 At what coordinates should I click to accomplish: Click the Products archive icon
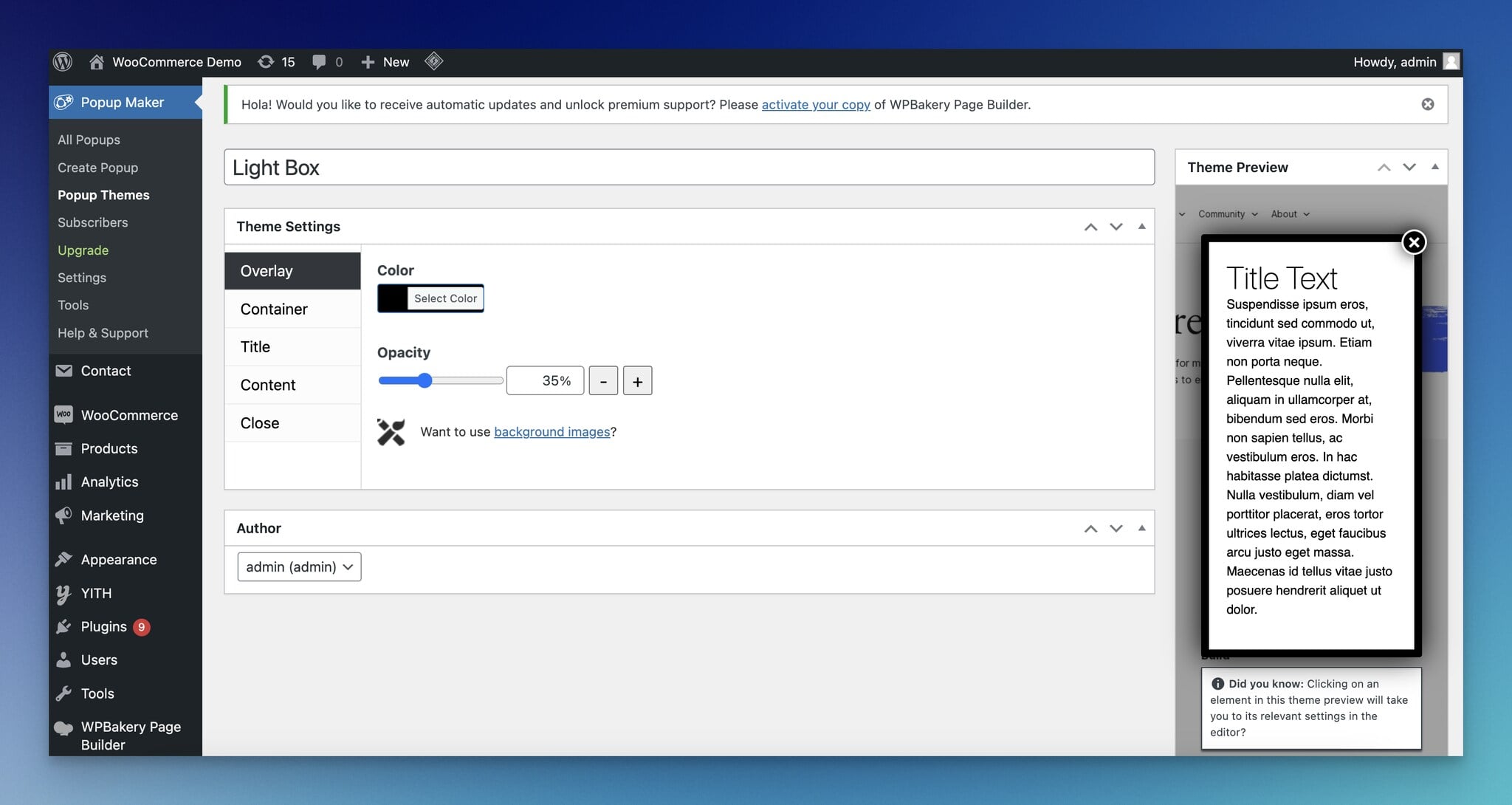(x=63, y=448)
